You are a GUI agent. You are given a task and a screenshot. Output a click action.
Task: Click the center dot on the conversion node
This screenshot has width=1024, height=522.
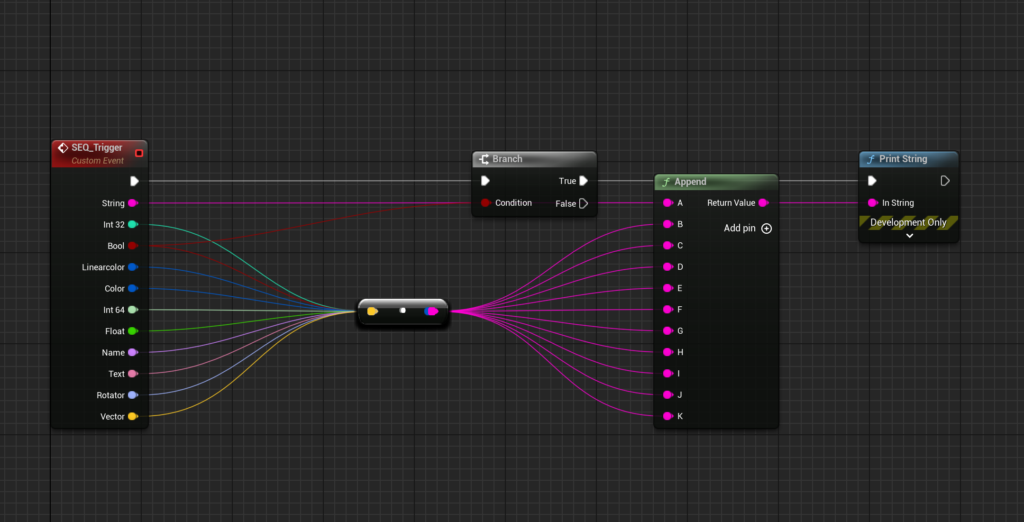(x=403, y=310)
